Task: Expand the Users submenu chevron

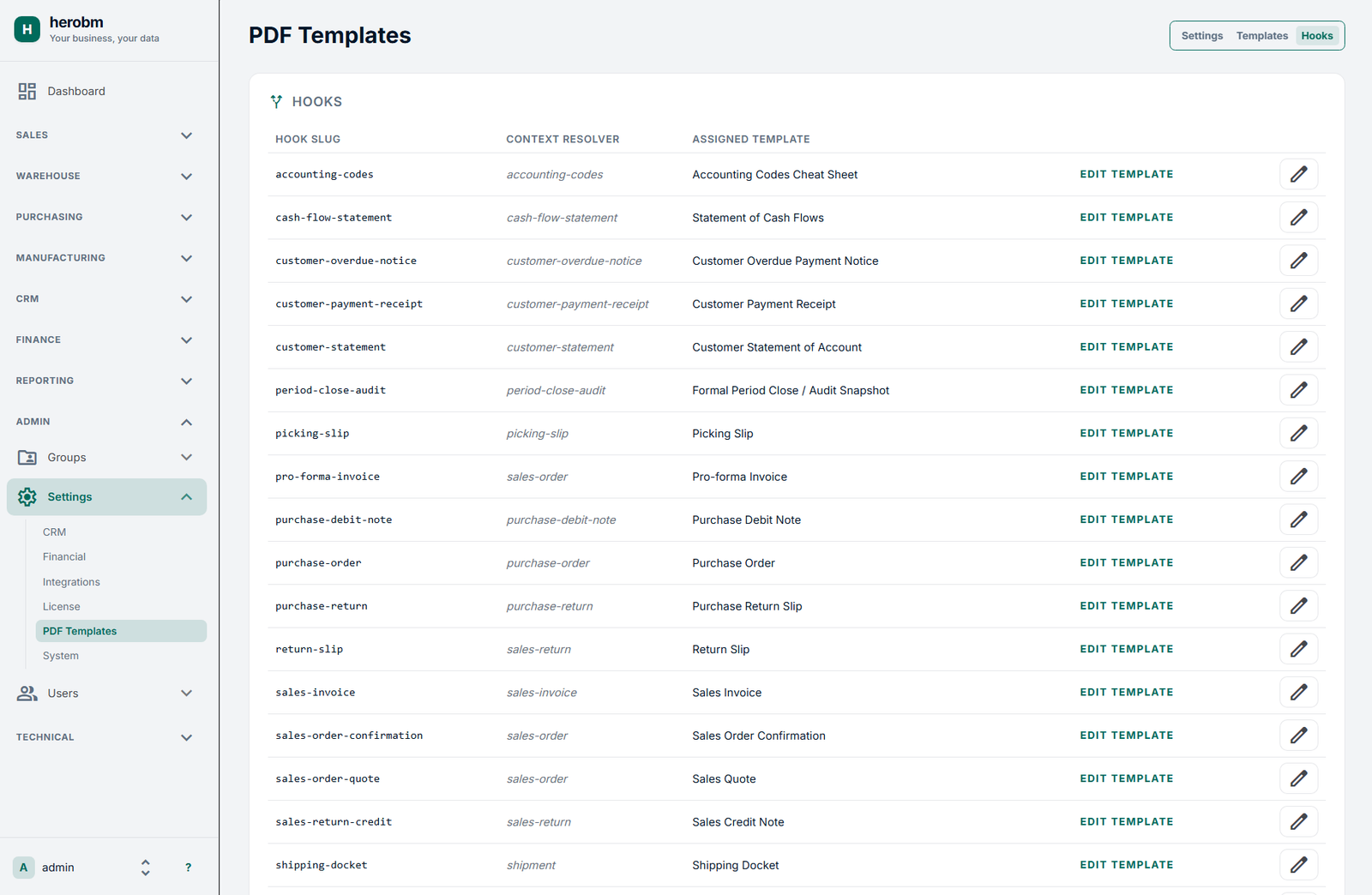Action: pyautogui.click(x=186, y=694)
